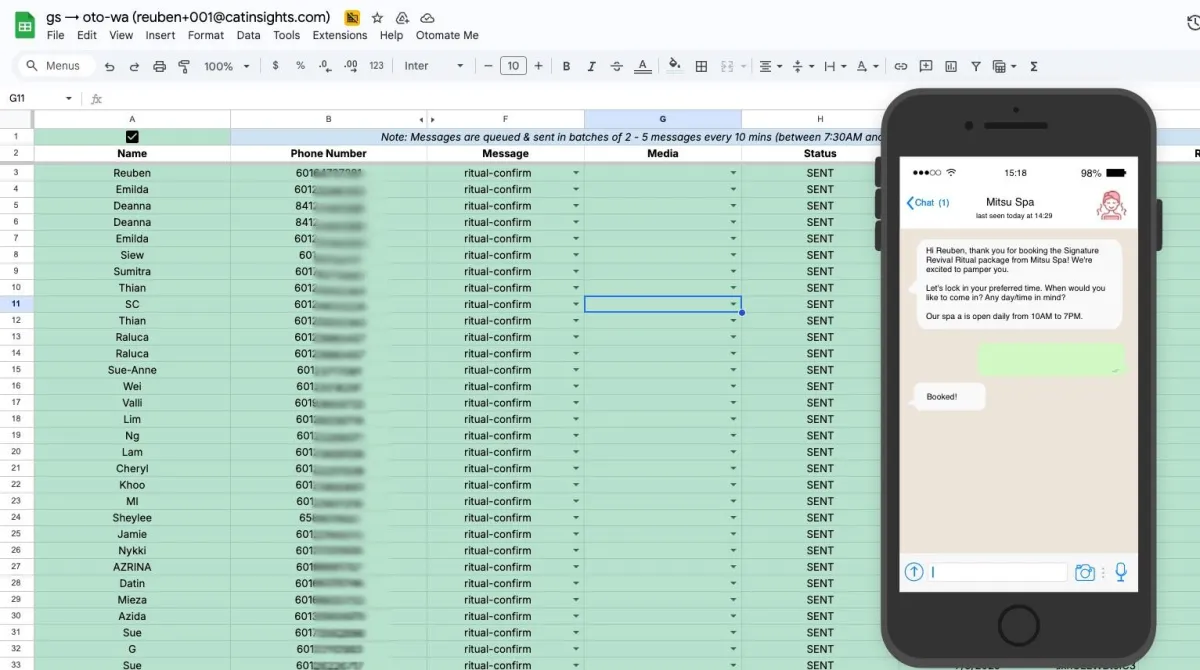The width and height of the screenshot is (1200, 670).
Task: Open Message dropdown in Reuben's row
Action: click(x=576, y=173)
